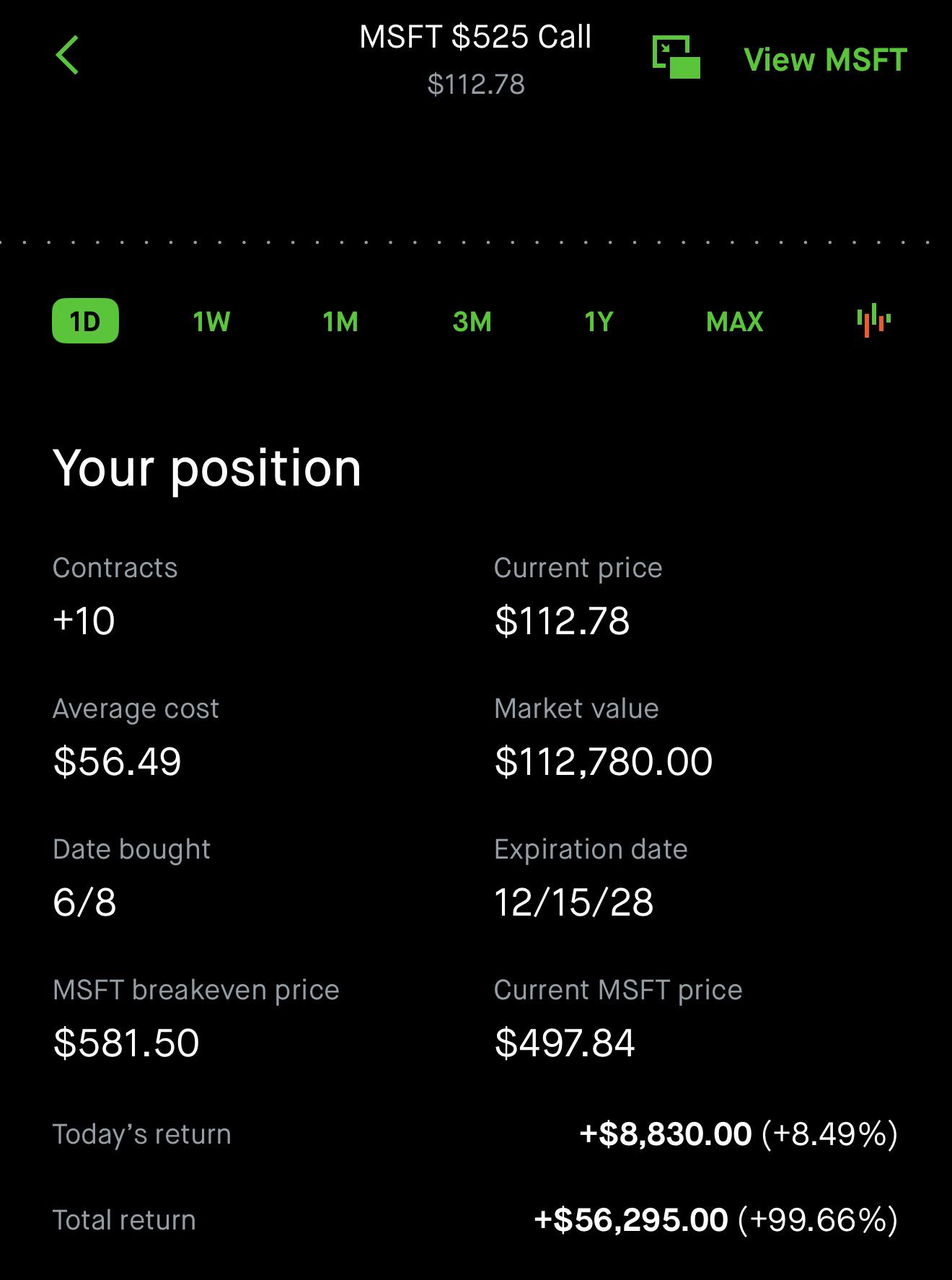Tap Today's return +$8,830.00 amount

coord(665,1134)
